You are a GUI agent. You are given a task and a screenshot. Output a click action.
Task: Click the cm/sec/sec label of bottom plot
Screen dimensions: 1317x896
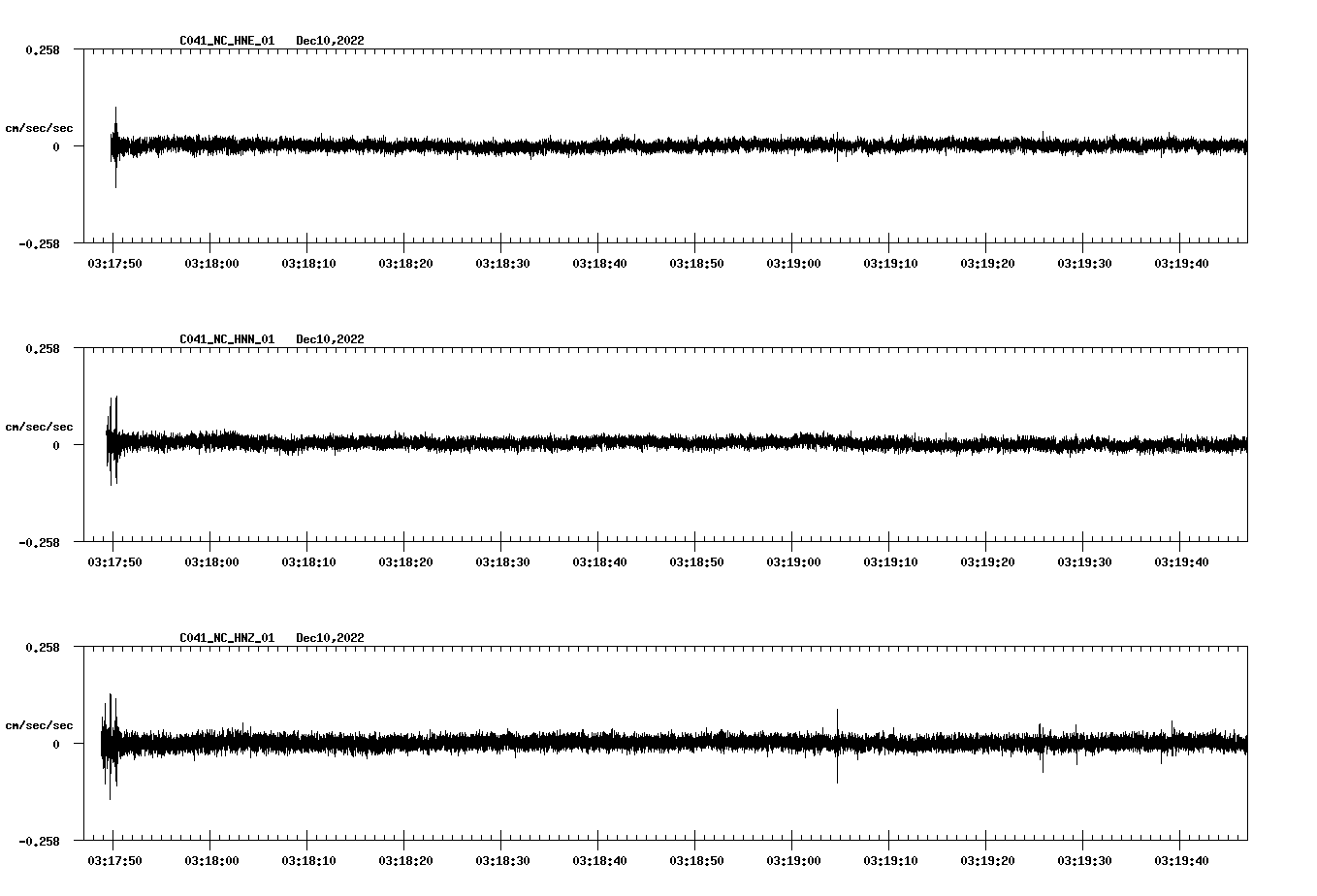tap(39, 723)
